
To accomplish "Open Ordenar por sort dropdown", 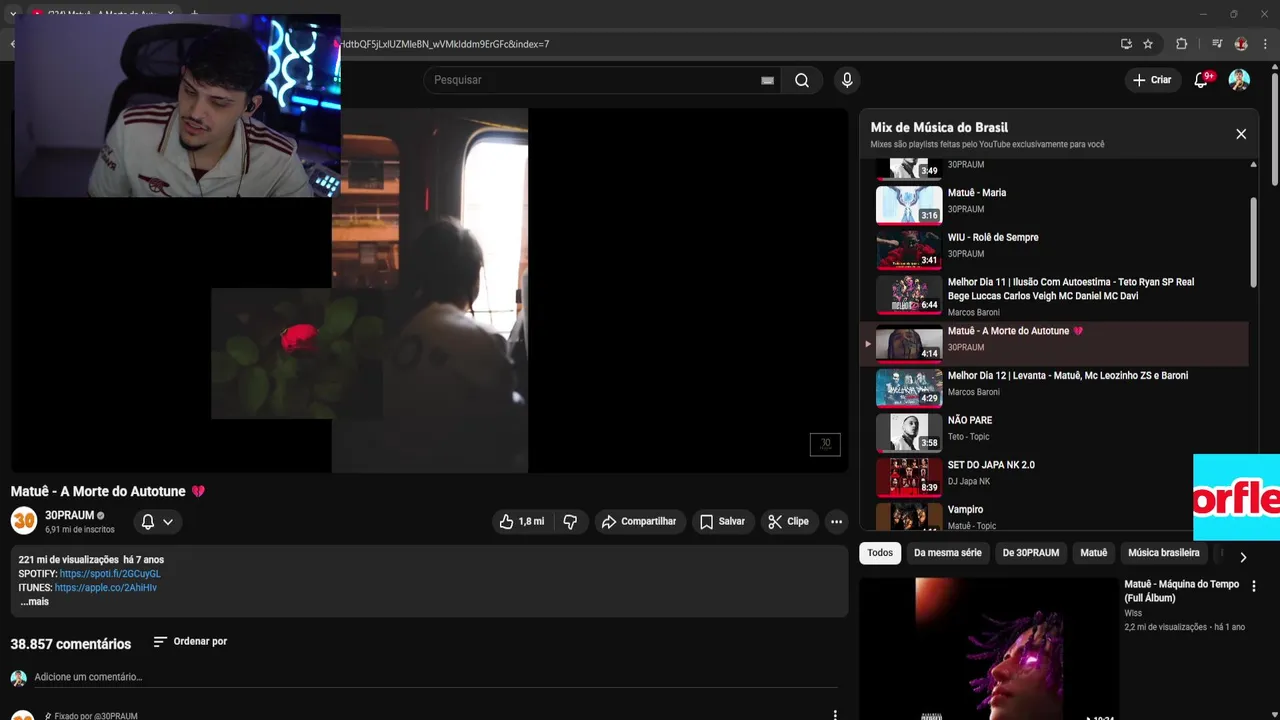I will [x=190, y=641].
